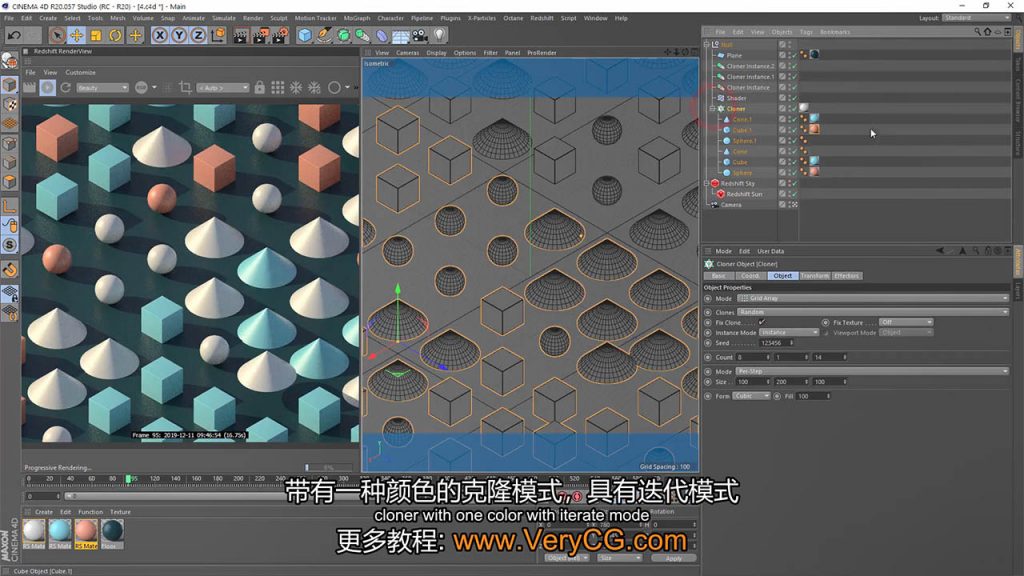Click the Render View clapperboard icon
1024x576 pixels.
[x=240, y=35]
